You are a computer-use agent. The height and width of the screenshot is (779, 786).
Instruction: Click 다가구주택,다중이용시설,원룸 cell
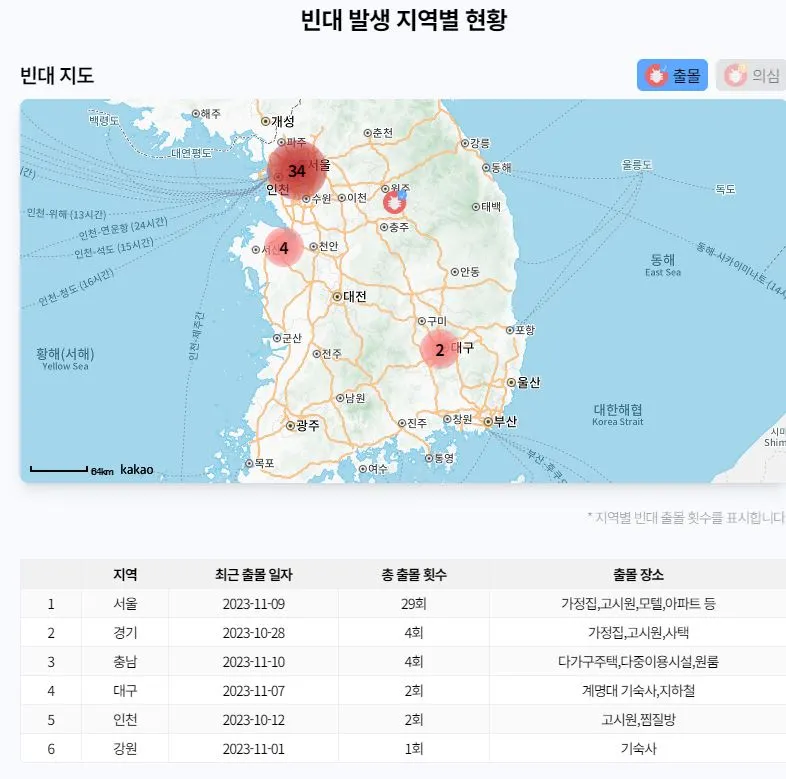pyautogui.click(x=638, y=662)
